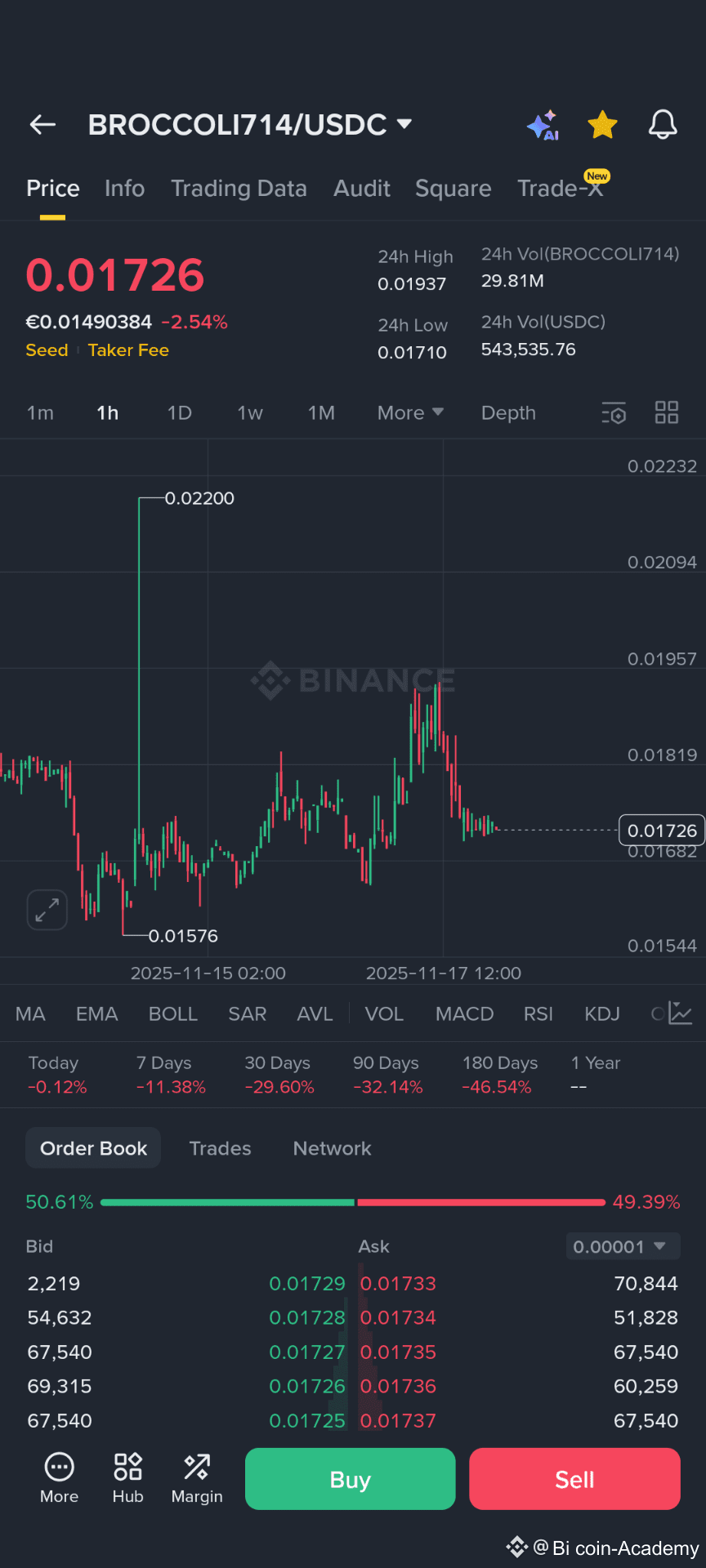This screenshot has height=1568, width=706.
Task: Toggle the RSI indicator
Action: pyautogui.click(x=538, y=1014)
